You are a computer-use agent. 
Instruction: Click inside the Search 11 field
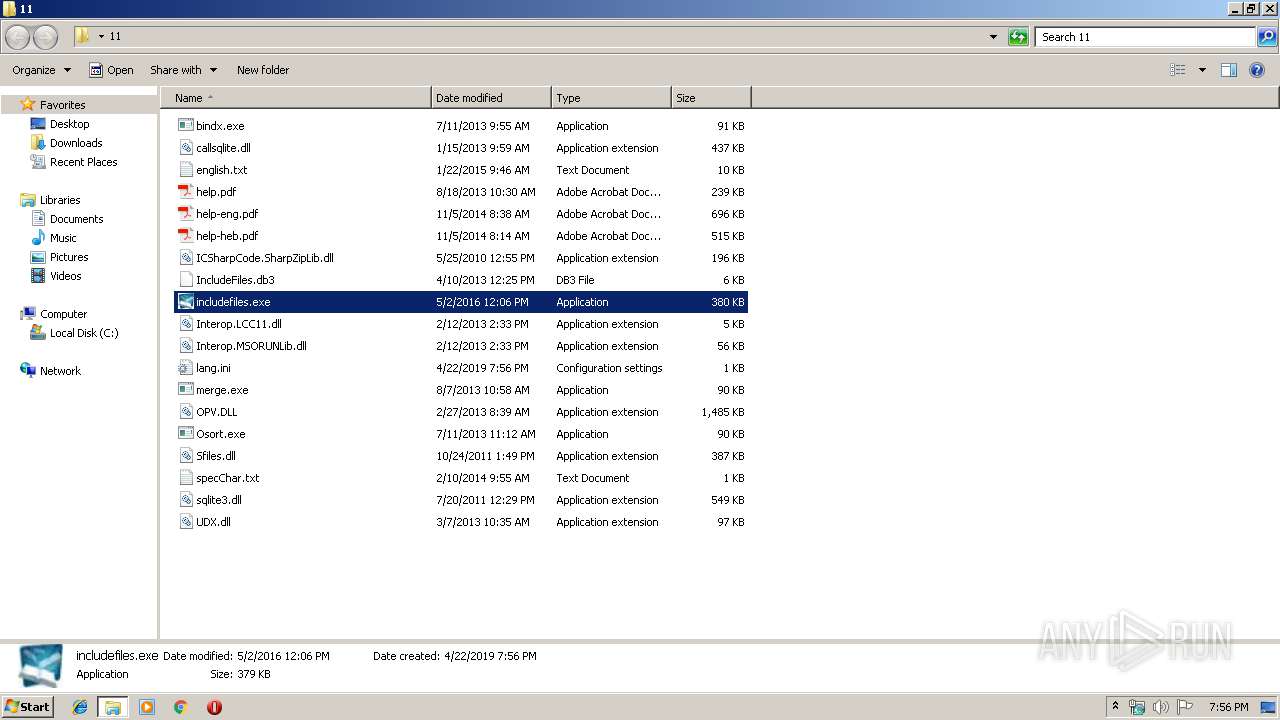click(1145, 37)
